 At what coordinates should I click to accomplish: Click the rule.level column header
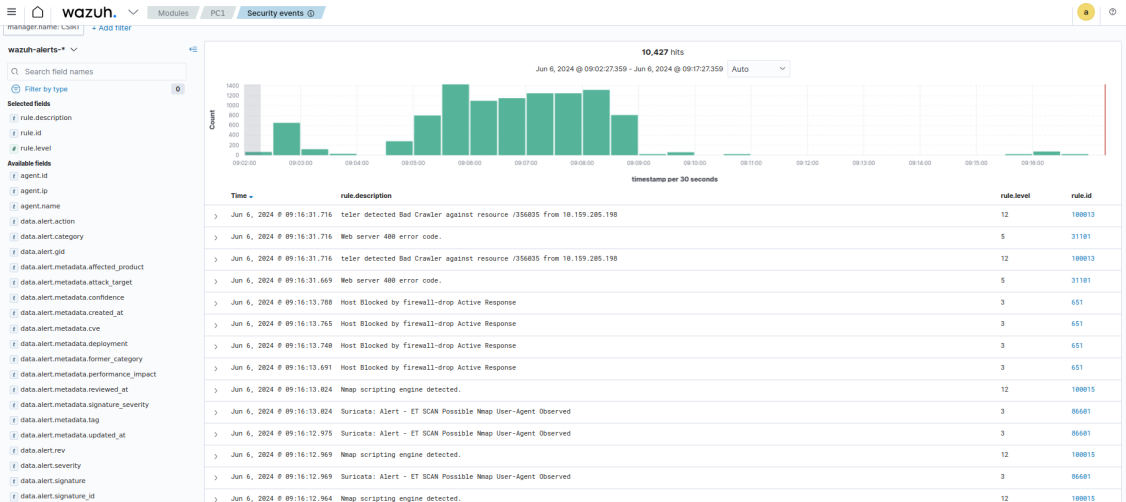1014,196
